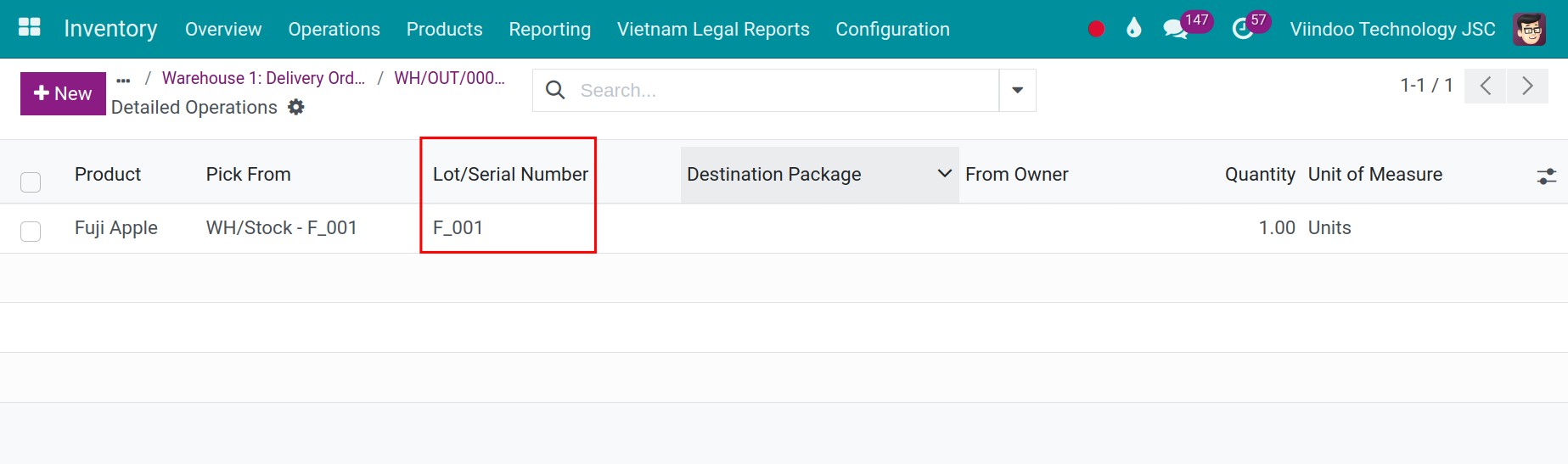Open the gear icon beside Detailed Operations

[295, 107]
